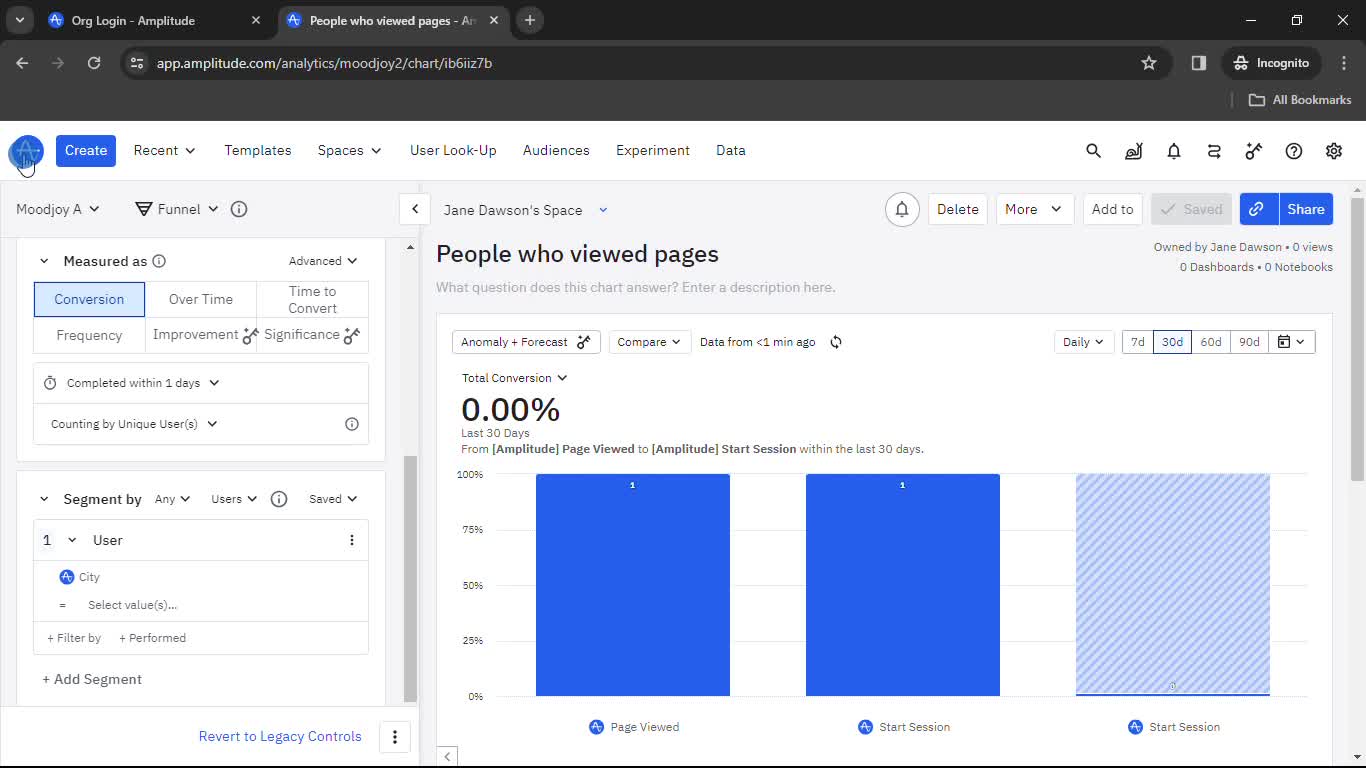Screen dimensions: 1366x768
Task: Select the Significance measurement option
Action: click(x=313, y=335)
